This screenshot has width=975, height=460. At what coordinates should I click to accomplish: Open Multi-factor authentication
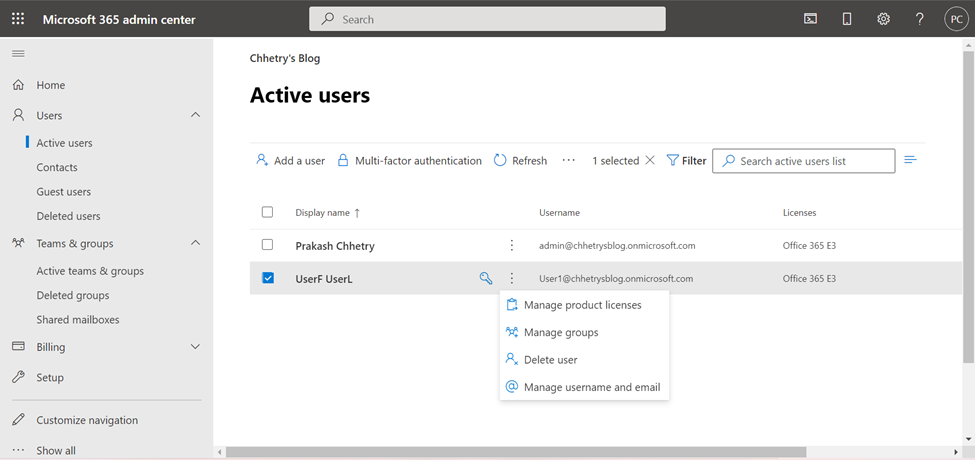409,160
